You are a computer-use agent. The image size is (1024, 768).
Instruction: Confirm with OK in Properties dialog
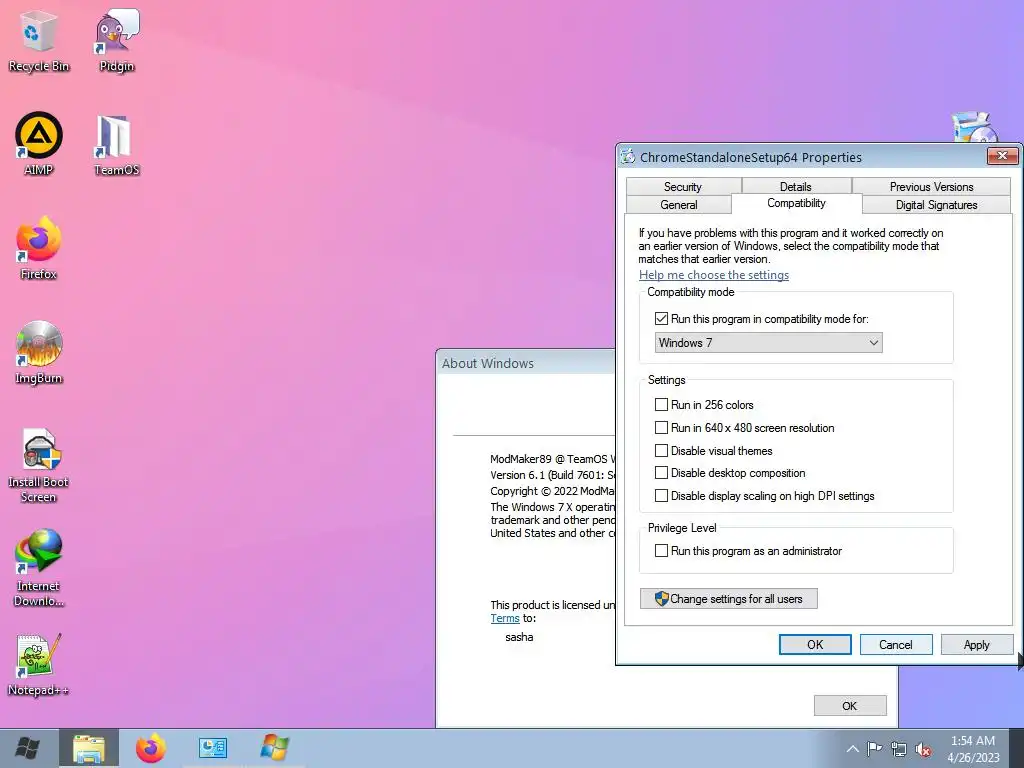tap(815, 645)
